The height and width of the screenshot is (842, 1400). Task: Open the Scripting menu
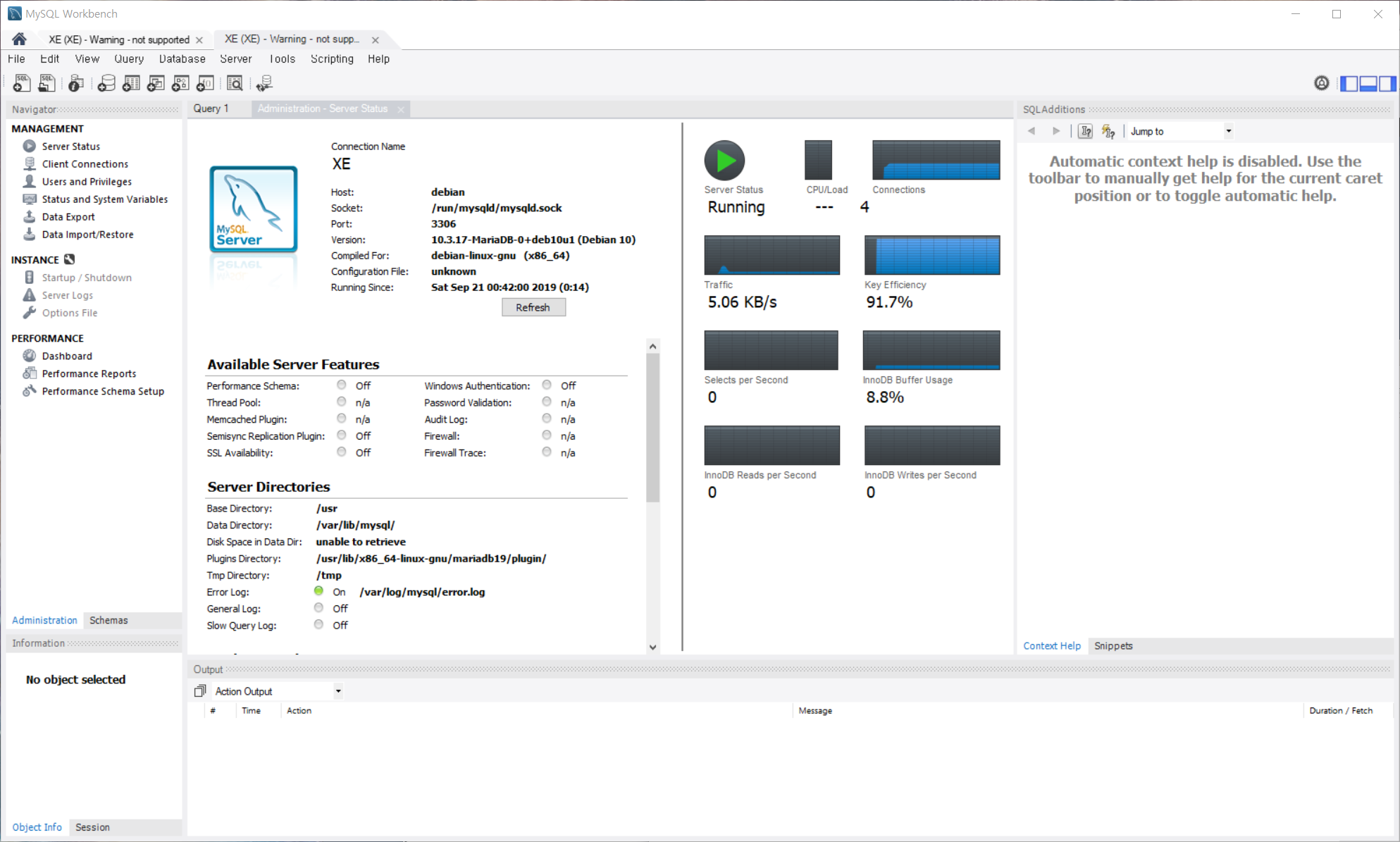(332, 58)
